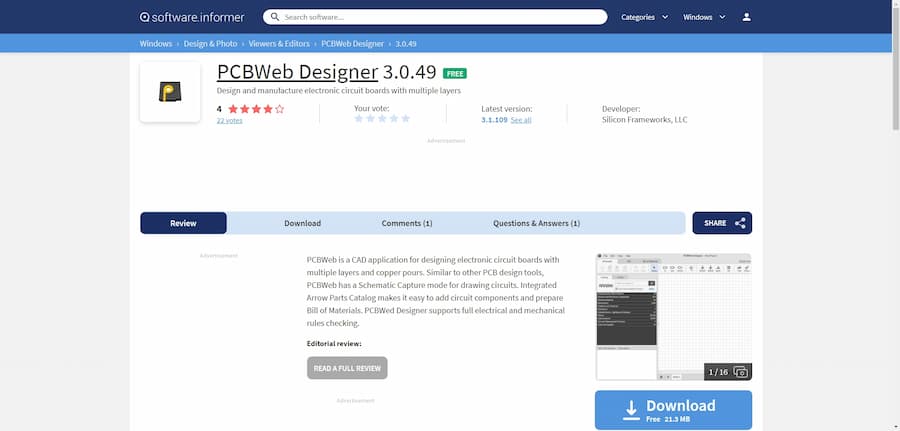This screenshot has height=431, width=900.
Task: Select Silicon Frameworks, LLC developer text
Action: [x=645, y=120]
